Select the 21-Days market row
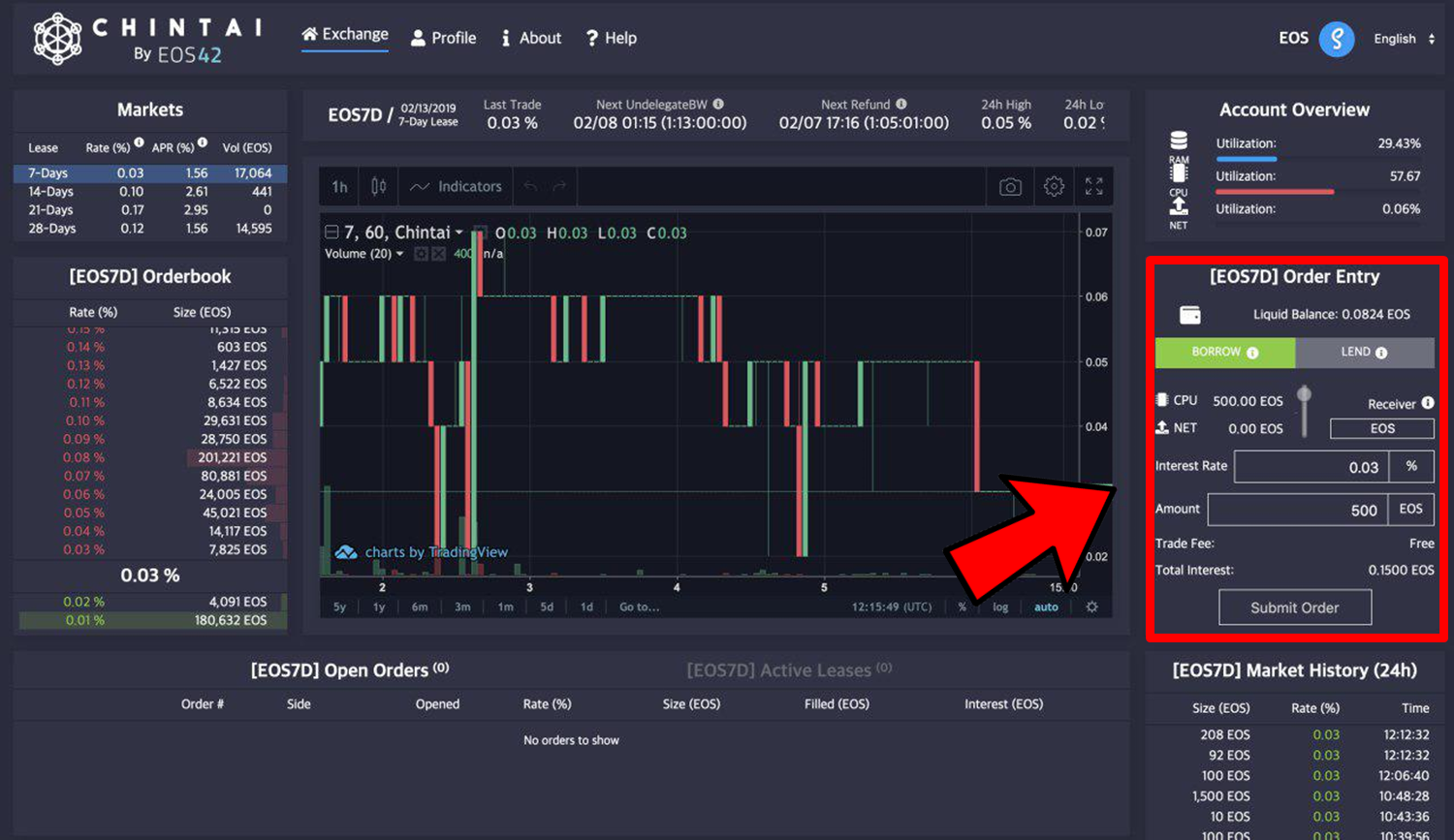 tap(150, 210)
